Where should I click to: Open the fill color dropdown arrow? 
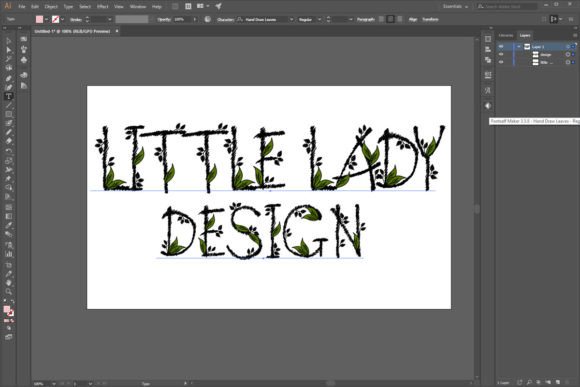coord(46,19)
